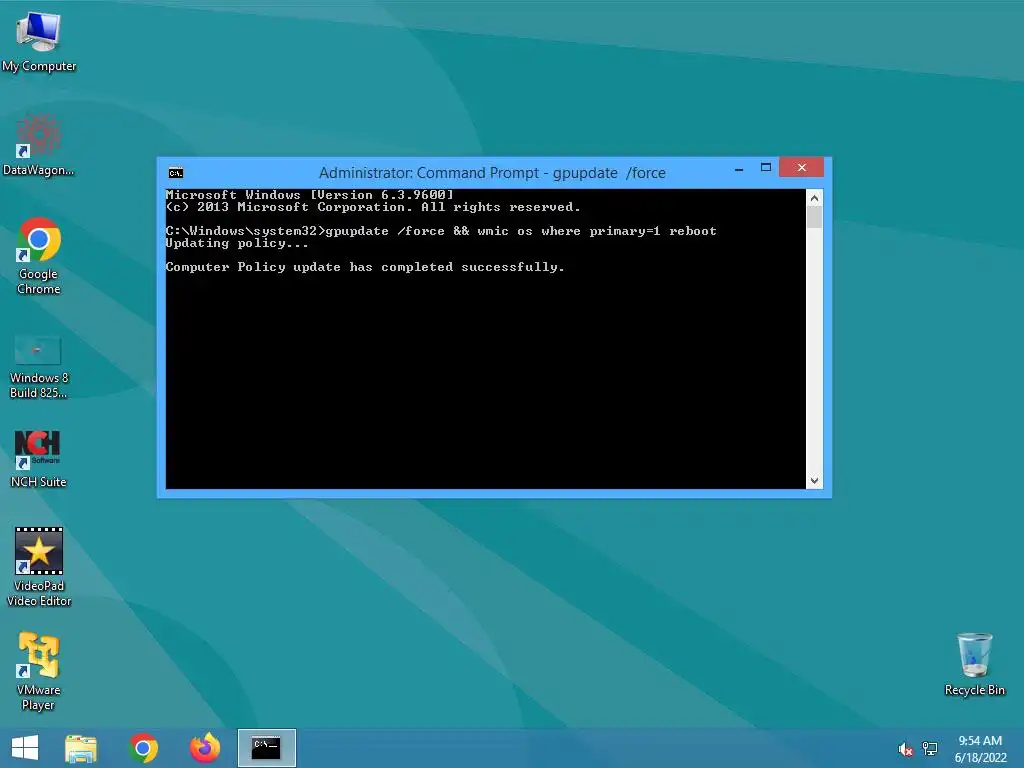The height and width of the screenshot is (768, 1024).
Task: Open the Command Prompt system menu icon
Action: [176, 172]
